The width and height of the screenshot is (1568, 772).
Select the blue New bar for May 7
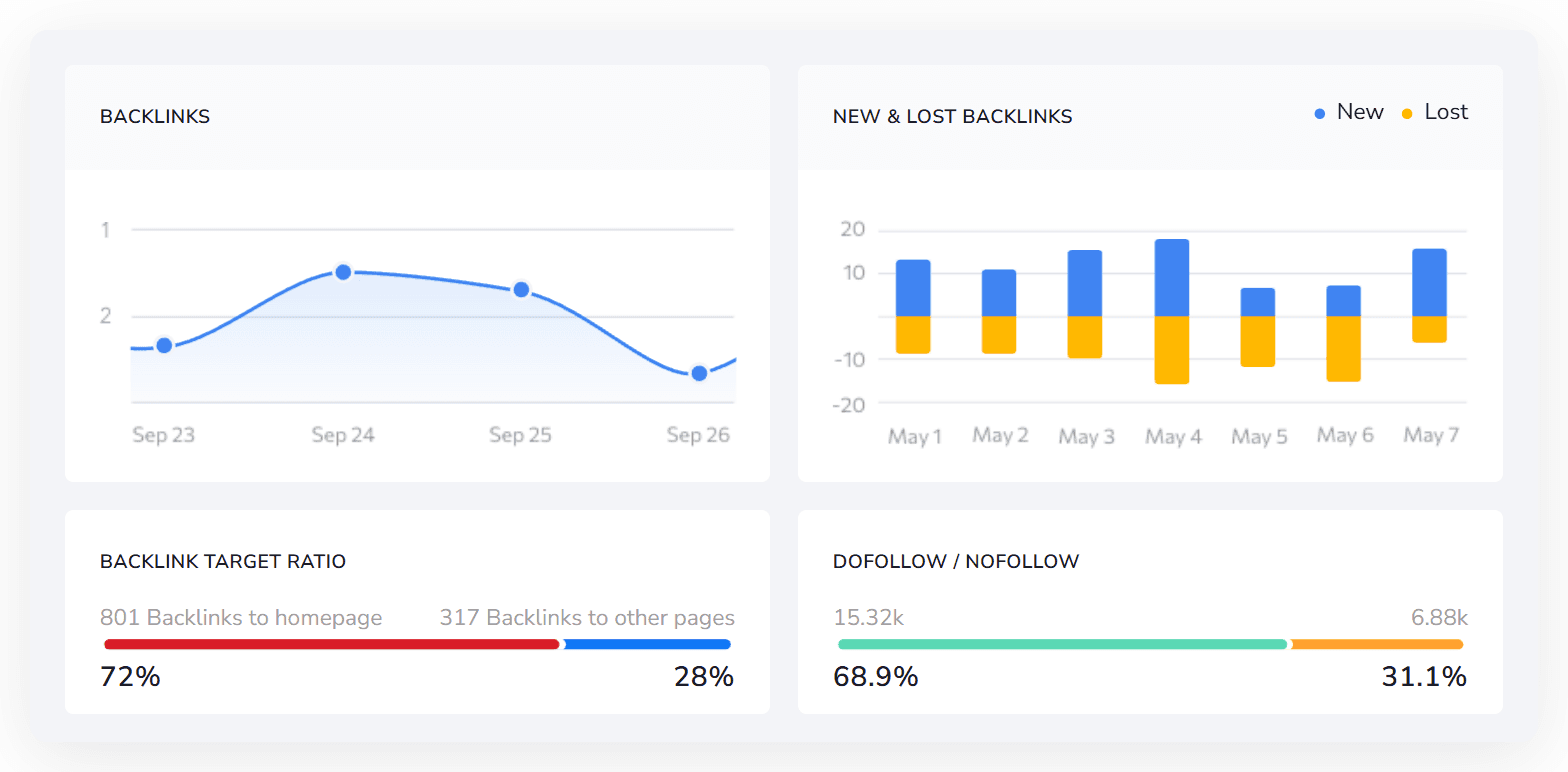(x=1430, y=282)
